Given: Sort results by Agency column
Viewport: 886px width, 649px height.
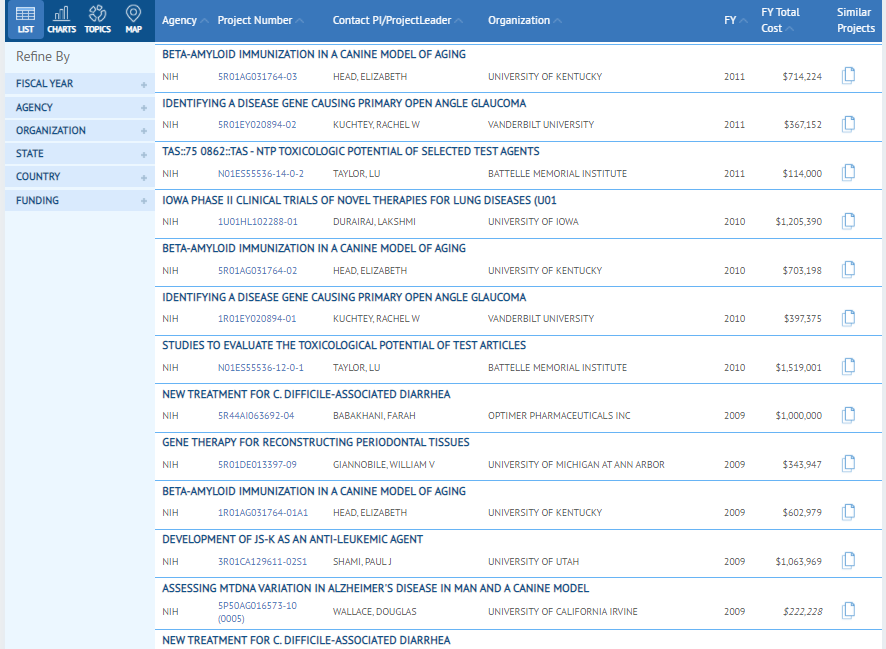Looking at the screenshot, I should [185, 20].
